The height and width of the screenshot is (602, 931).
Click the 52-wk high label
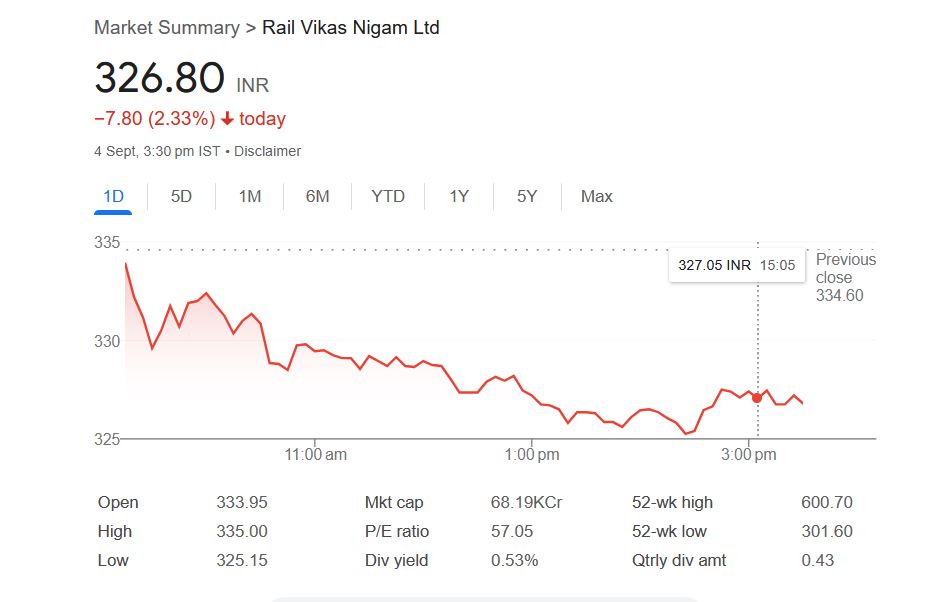tap(672, 502)
